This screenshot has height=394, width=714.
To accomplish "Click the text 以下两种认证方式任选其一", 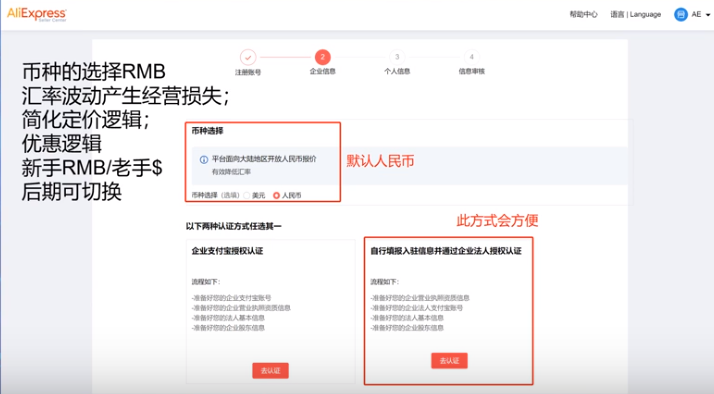I will tap(234, 226).
